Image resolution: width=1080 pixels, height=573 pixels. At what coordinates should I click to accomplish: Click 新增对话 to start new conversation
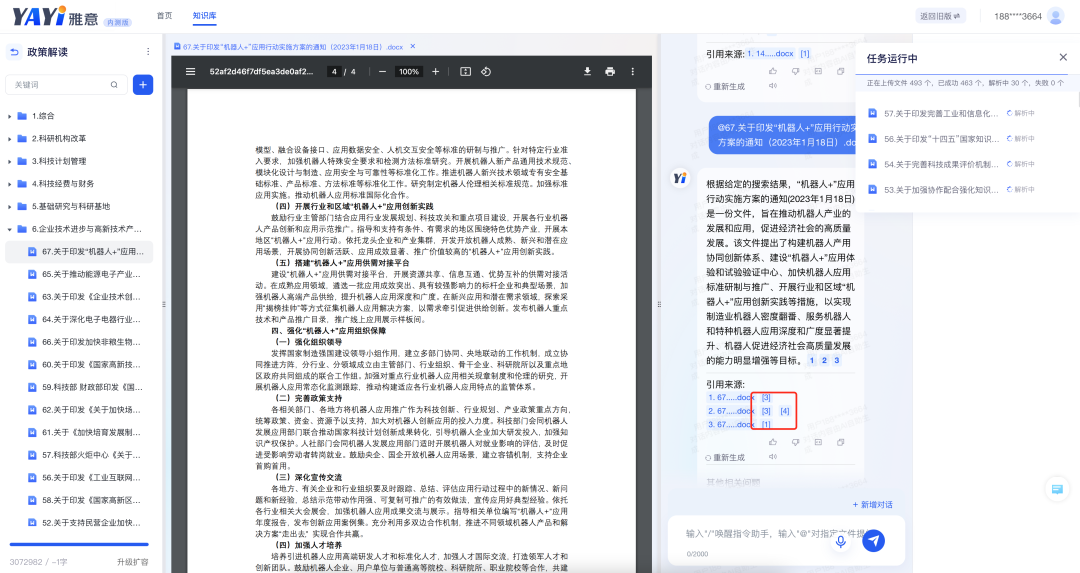point(873,505)
